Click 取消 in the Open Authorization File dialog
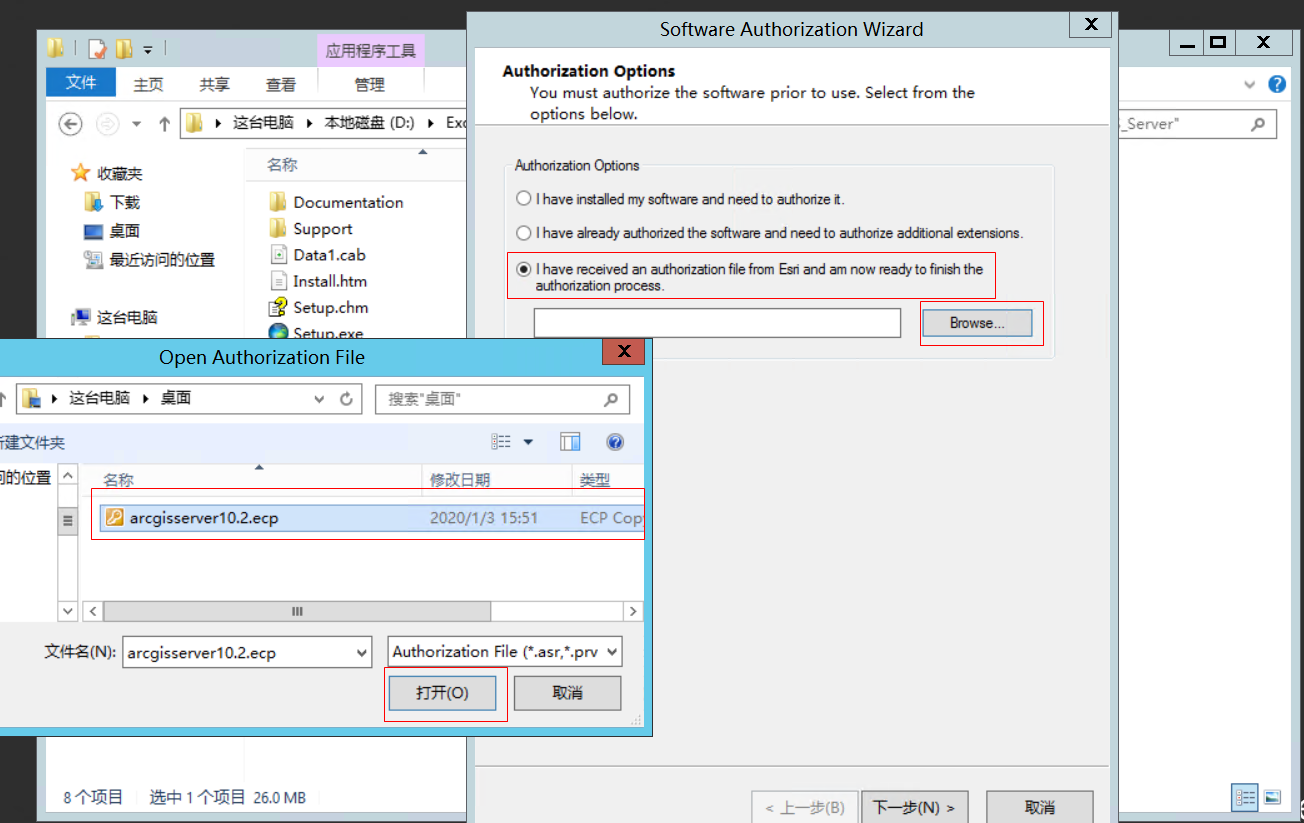The image size is (1304, 823). tap(567, 693)
